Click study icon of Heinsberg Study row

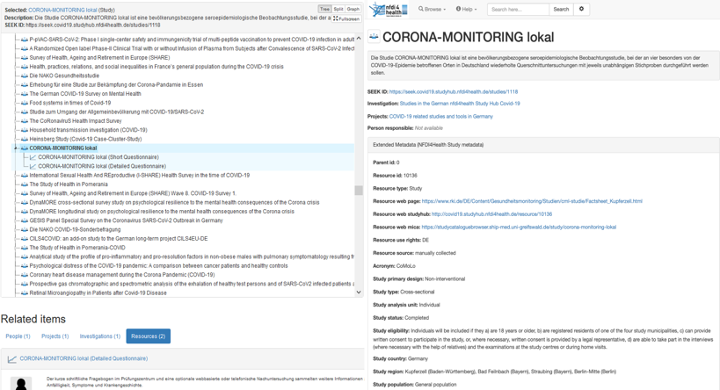tap(24, 139)
